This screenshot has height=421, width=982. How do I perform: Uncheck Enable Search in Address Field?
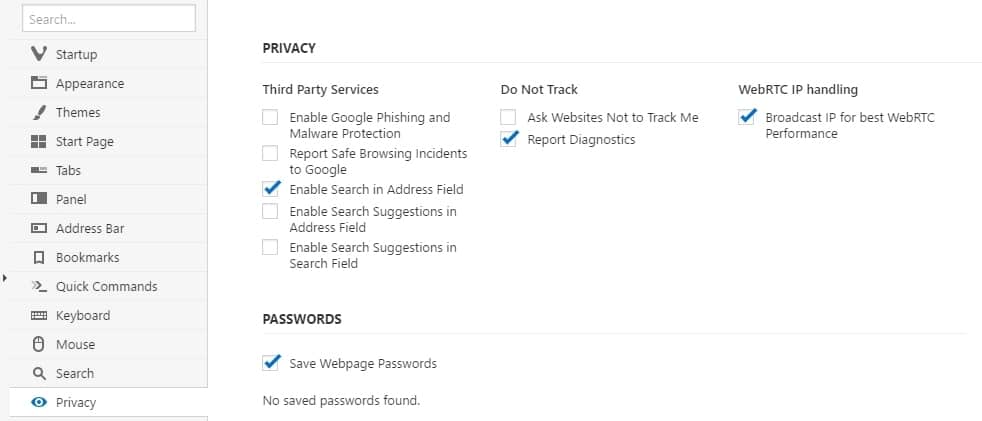point(270,188)
